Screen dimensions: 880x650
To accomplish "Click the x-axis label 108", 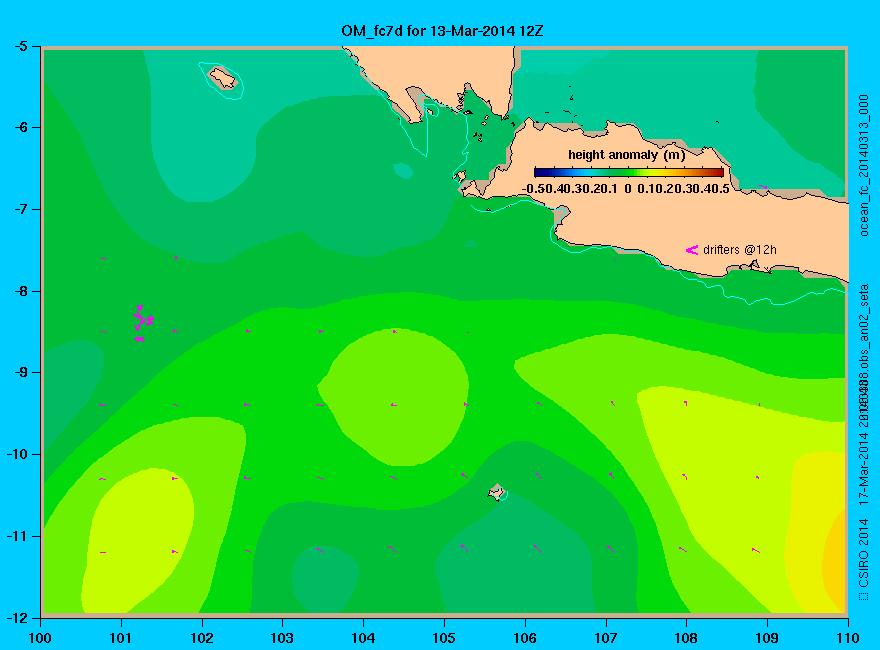I will tap(686, 638).
